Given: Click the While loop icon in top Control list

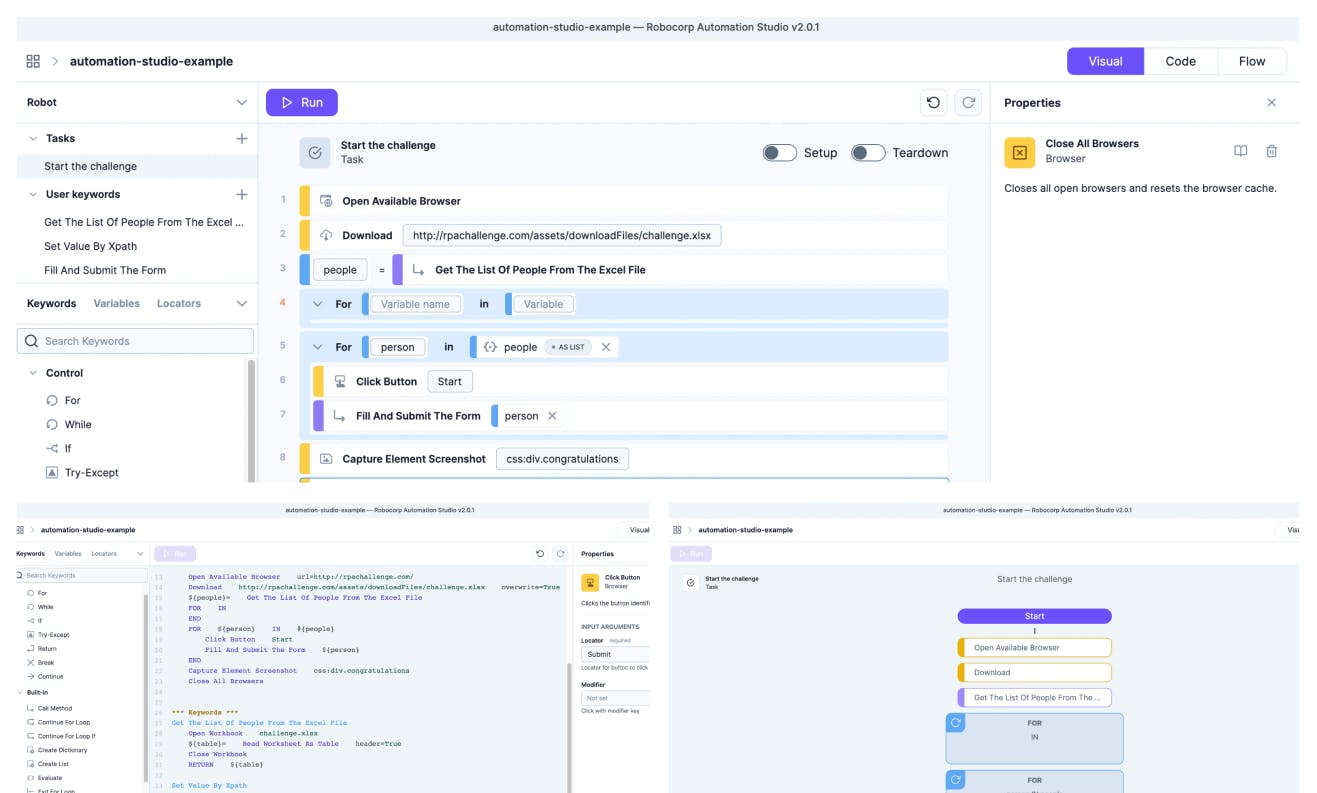Looking at the screenshot, I should point(52,424).
